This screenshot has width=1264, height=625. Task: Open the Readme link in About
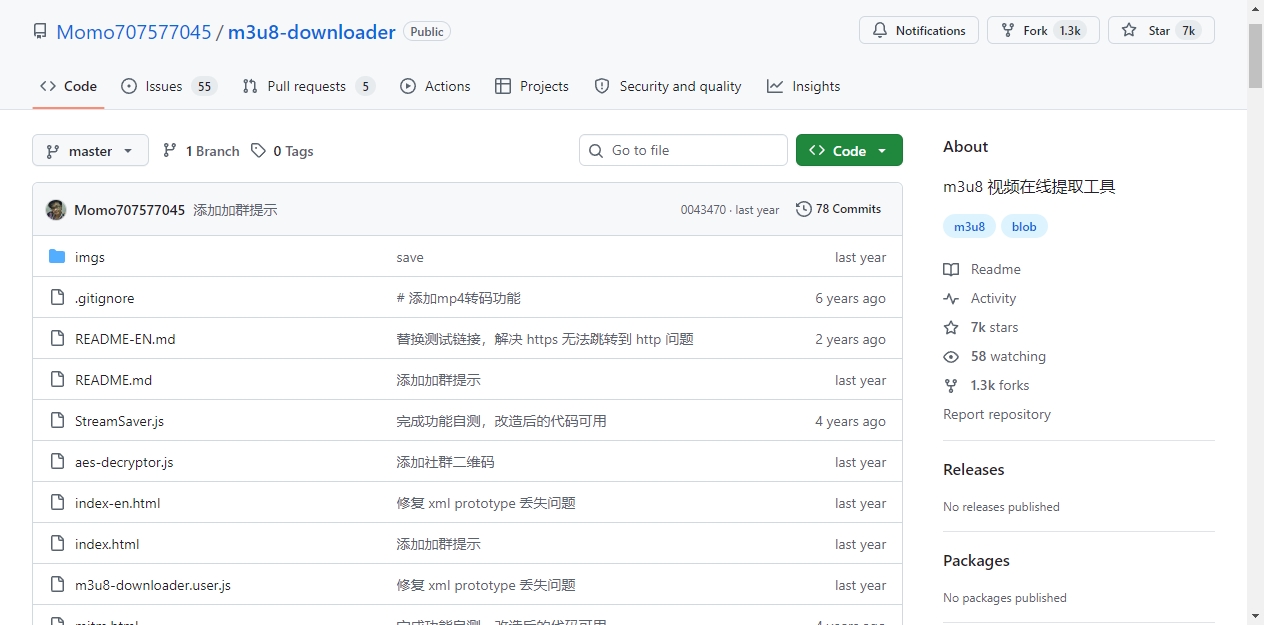[x=982, y=269]
